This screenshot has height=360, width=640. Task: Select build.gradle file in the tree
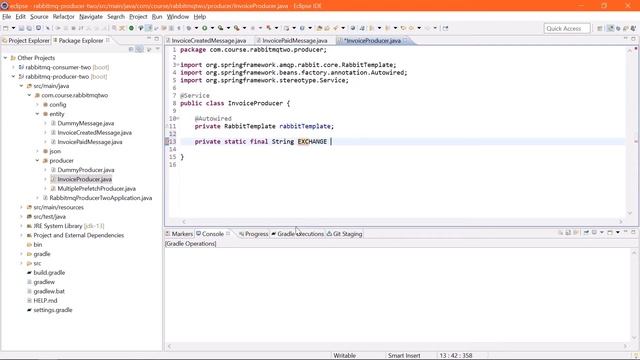pyautogui.click(x=49, y=273)
